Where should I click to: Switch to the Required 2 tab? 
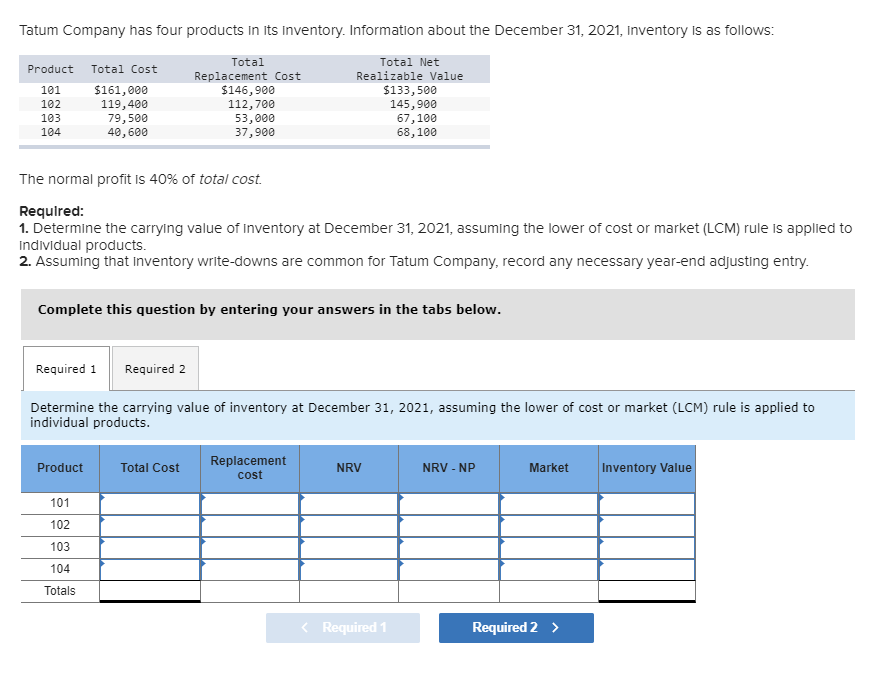[x=155, y=368]
